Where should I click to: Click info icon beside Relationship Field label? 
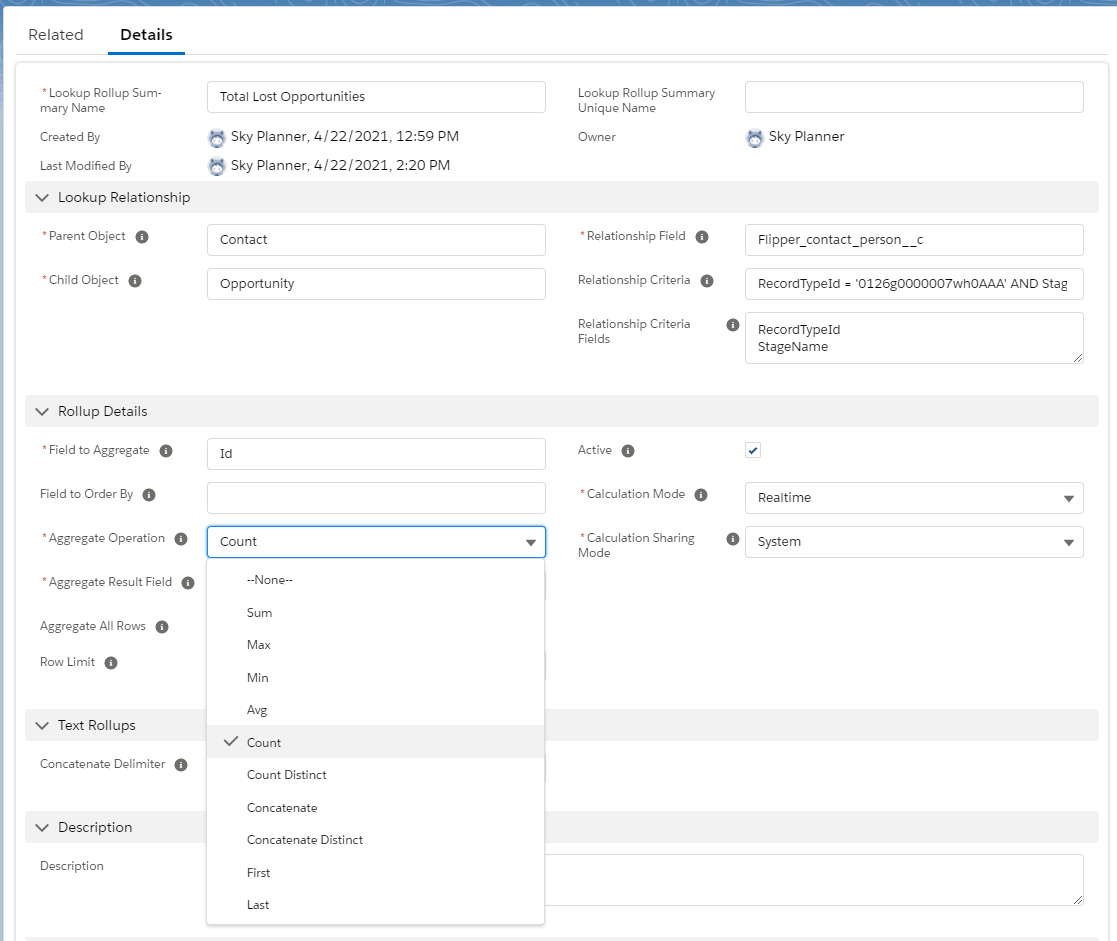tap(702, 236)
